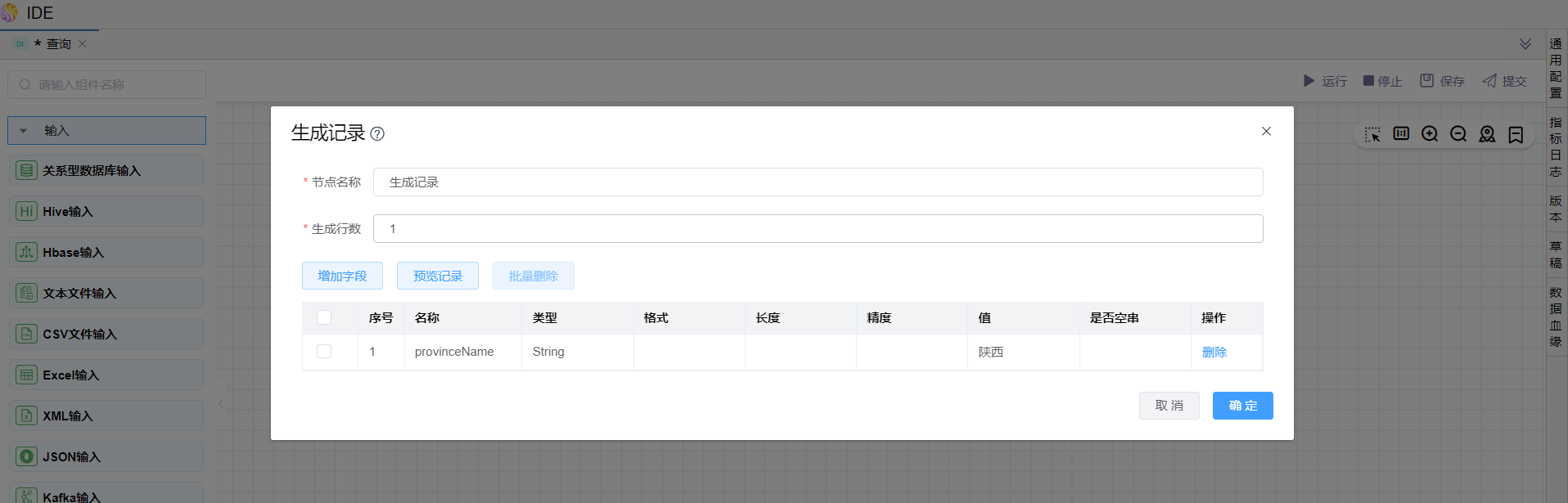Click the help icon beside 生成记录 title

point(377,134)
